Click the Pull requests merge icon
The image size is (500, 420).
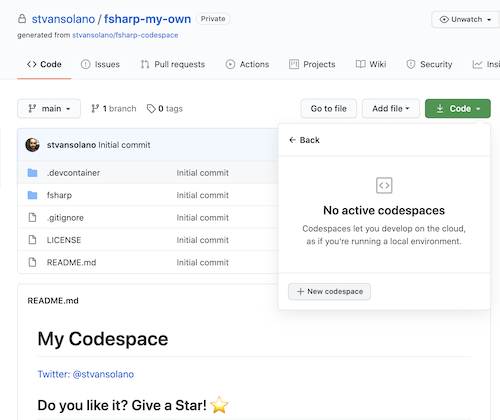tap(145, 64)
